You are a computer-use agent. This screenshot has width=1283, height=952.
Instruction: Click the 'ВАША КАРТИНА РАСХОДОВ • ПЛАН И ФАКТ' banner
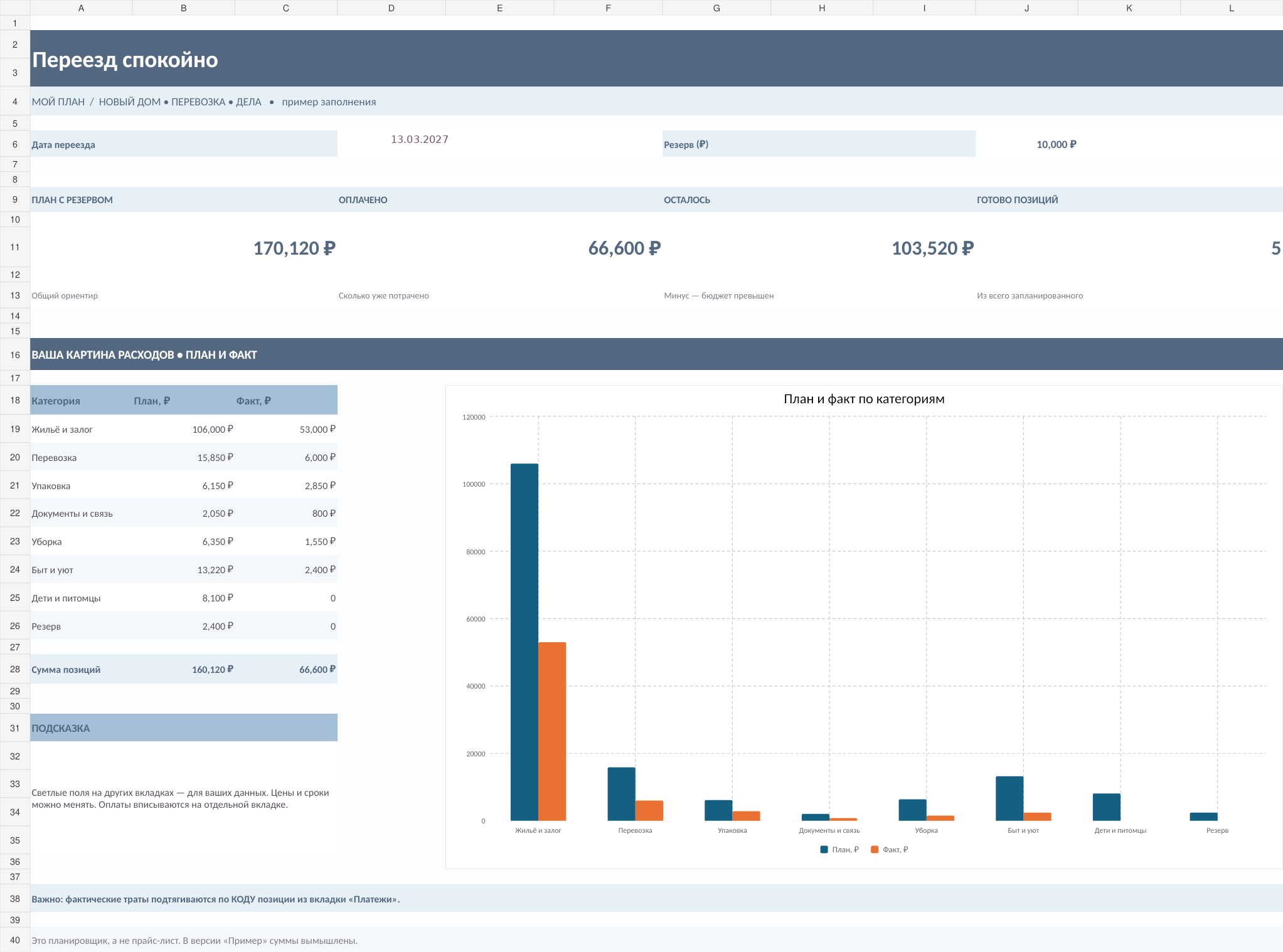coord(656,354)
